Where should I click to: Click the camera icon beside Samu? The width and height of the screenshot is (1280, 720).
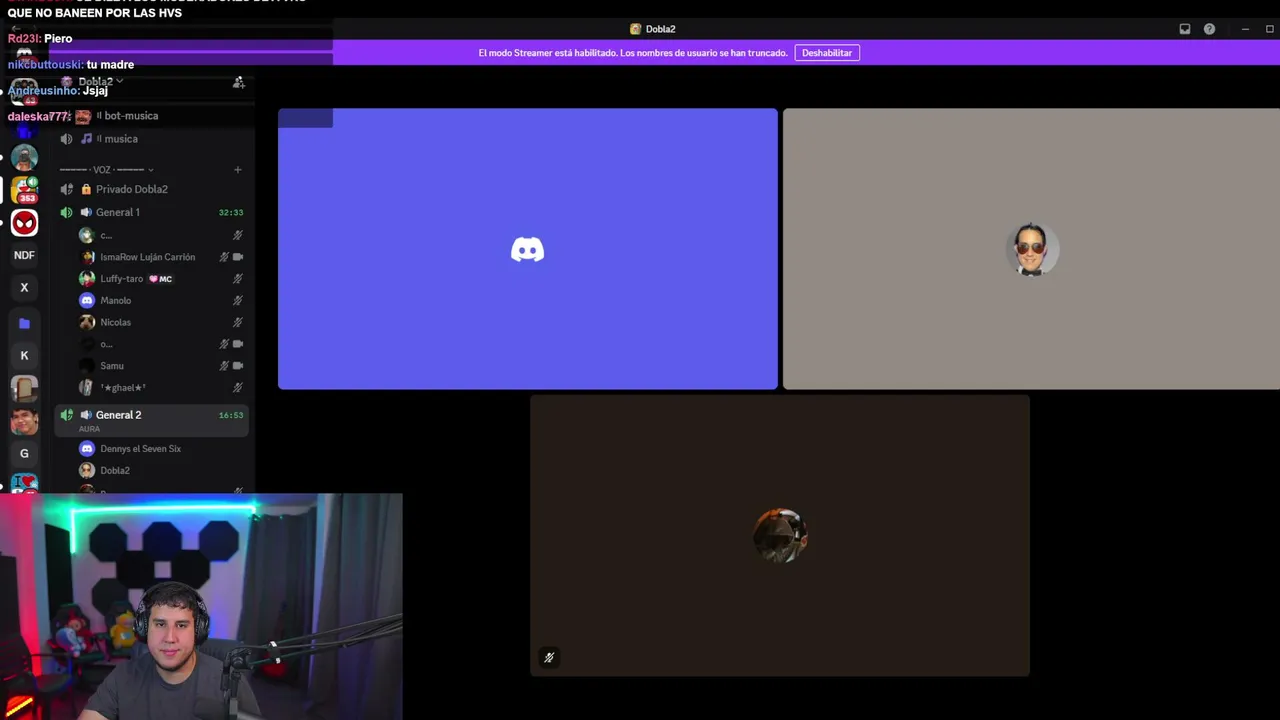click(x=238, y=366)
